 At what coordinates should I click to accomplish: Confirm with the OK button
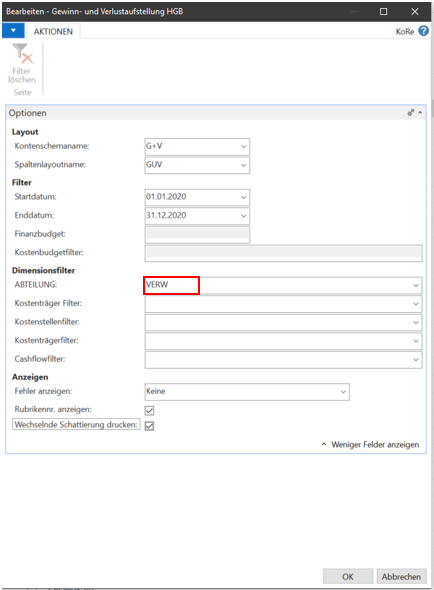[x=348, y=576]
